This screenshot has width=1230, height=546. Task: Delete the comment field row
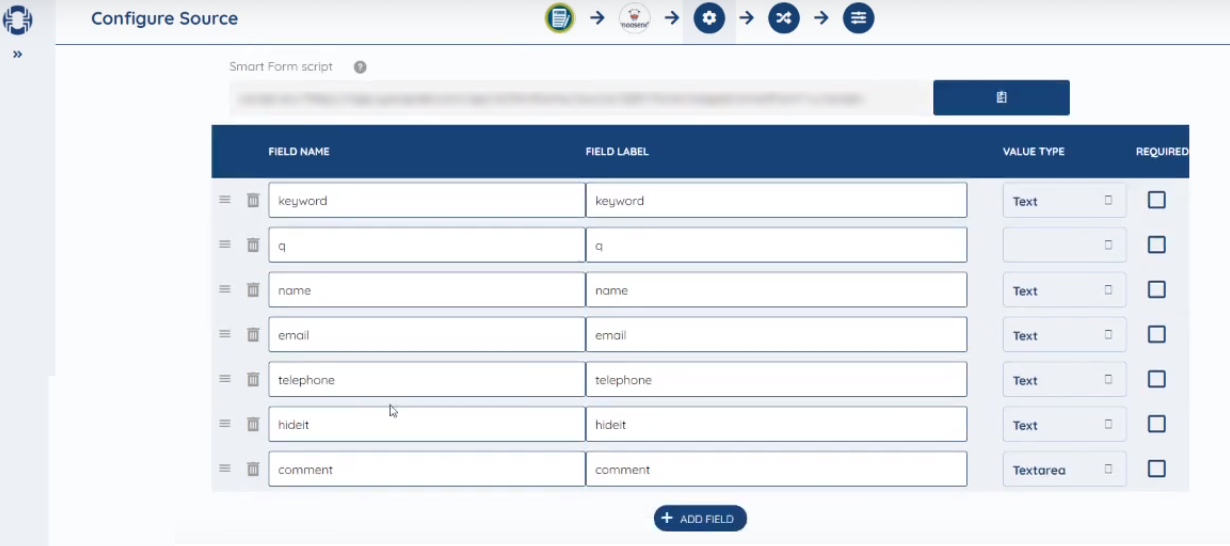253,468
